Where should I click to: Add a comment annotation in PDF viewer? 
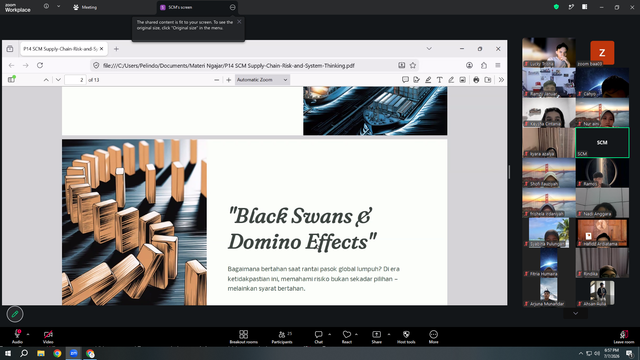(405, 80)
